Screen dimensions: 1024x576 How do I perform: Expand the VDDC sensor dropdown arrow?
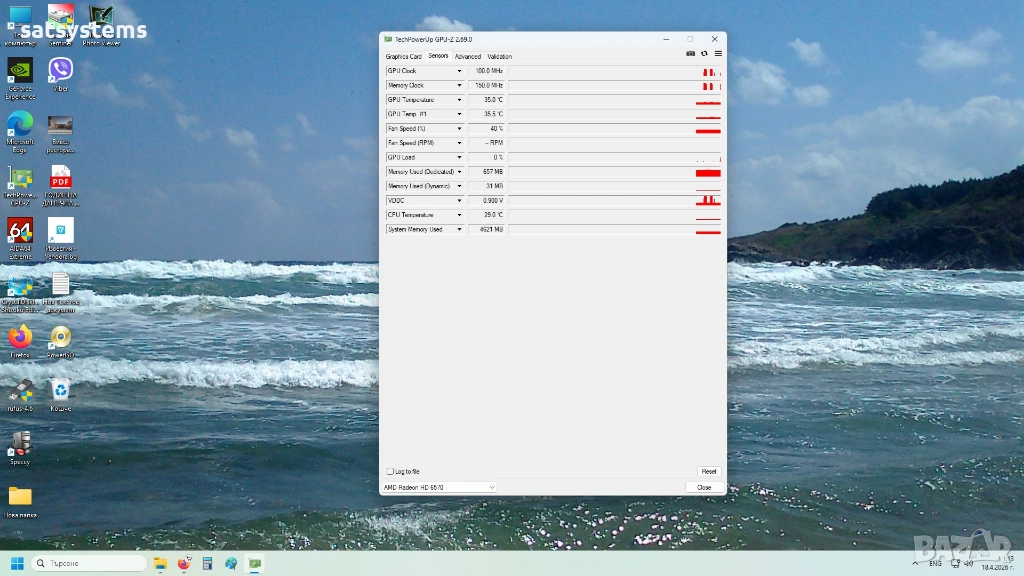(459, 200)
